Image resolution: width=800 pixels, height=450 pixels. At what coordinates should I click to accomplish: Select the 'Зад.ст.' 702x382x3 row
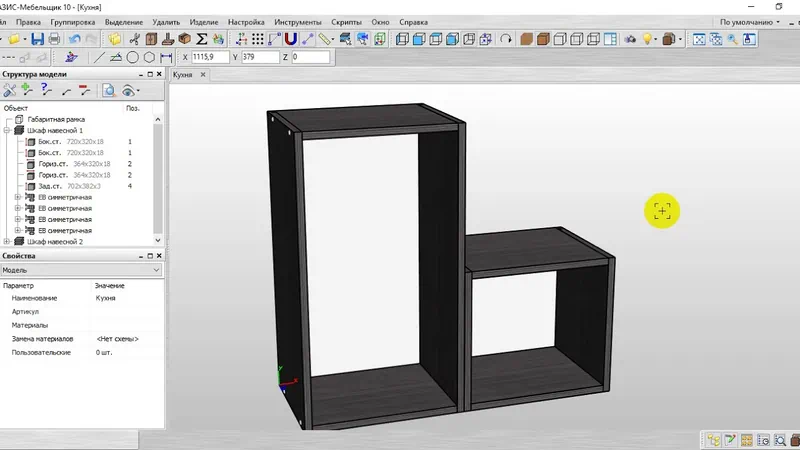[69, 186]
